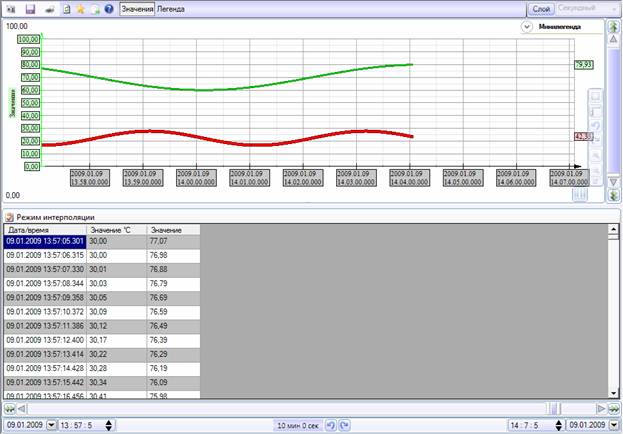Image resolution: width=623 pixels, height=434 pixels.
Task: Select row 09.01.2009 13:57:05.301
Action: coord(102,241)
